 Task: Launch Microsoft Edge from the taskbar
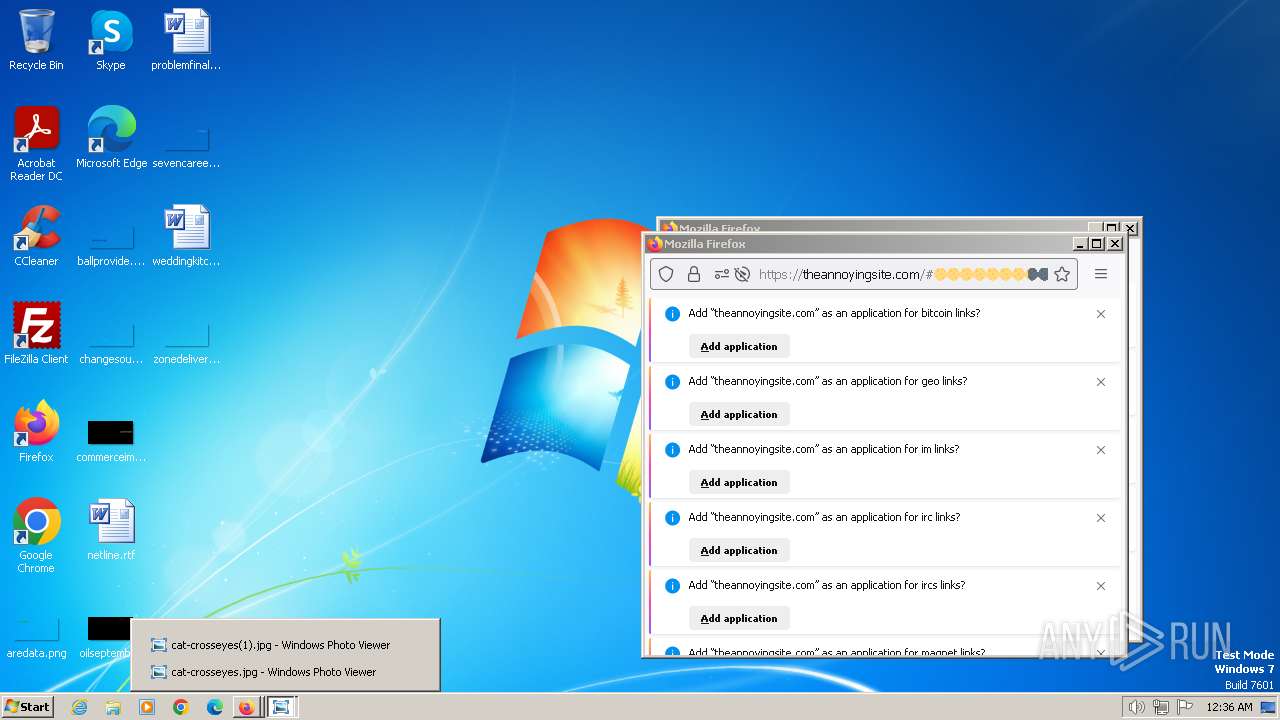click(214, 707)
